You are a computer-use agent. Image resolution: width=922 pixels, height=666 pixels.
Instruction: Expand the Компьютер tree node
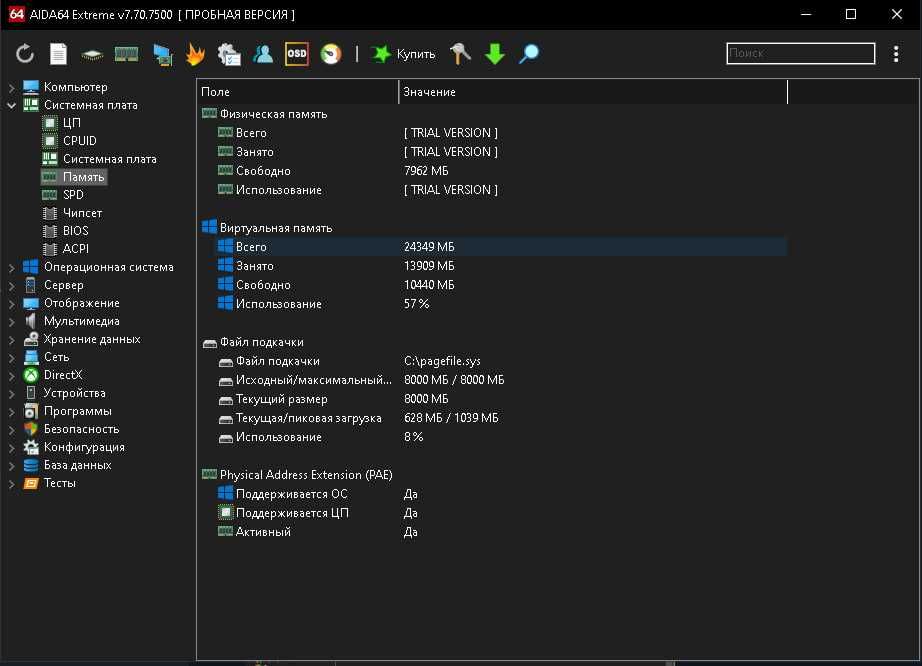11,88
